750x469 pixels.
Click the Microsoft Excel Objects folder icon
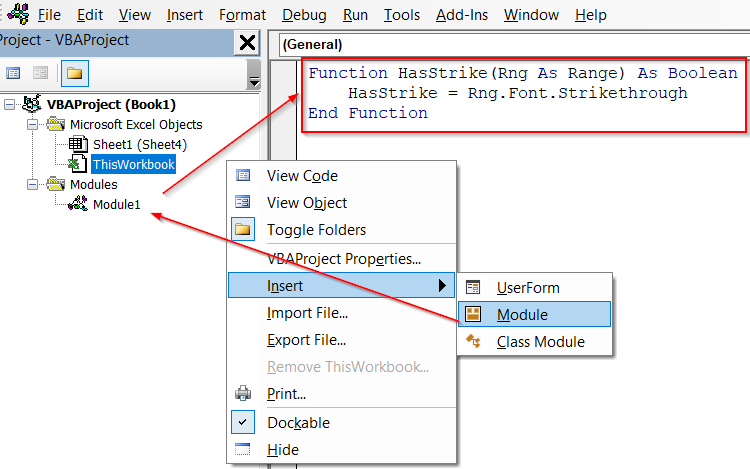click(x=55, y=124)
